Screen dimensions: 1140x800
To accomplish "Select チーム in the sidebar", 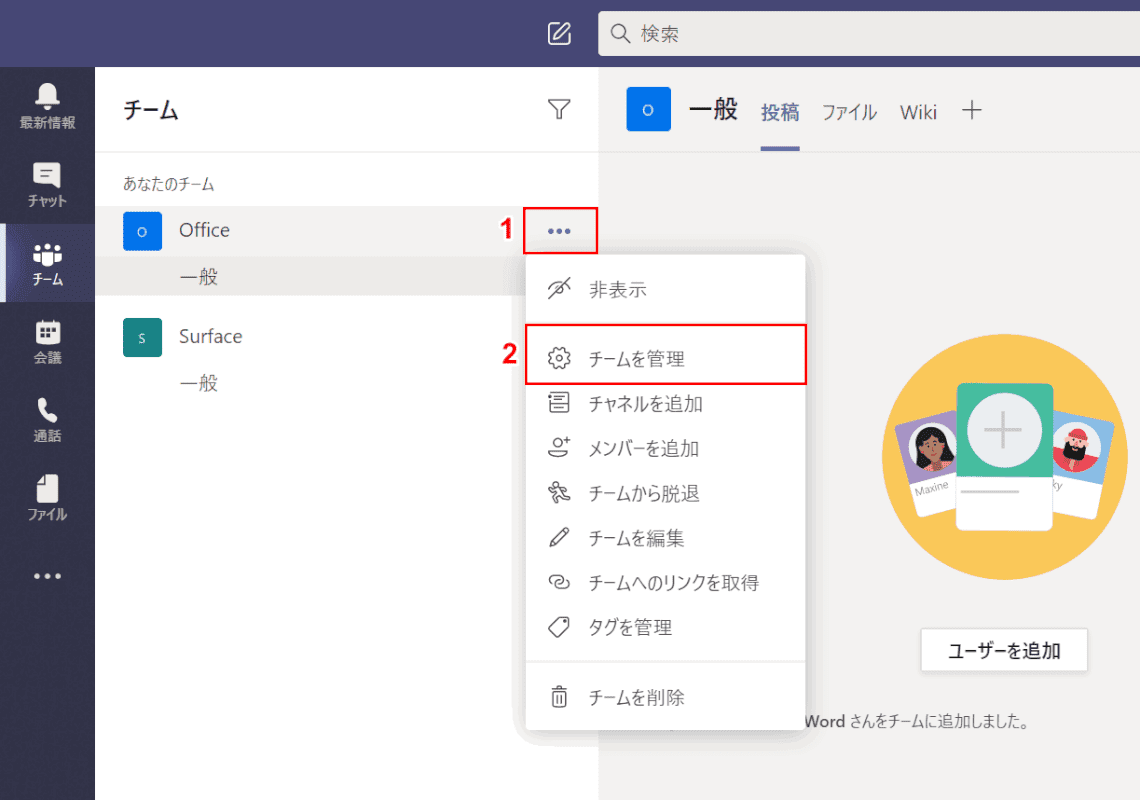I will click(47, 263).
